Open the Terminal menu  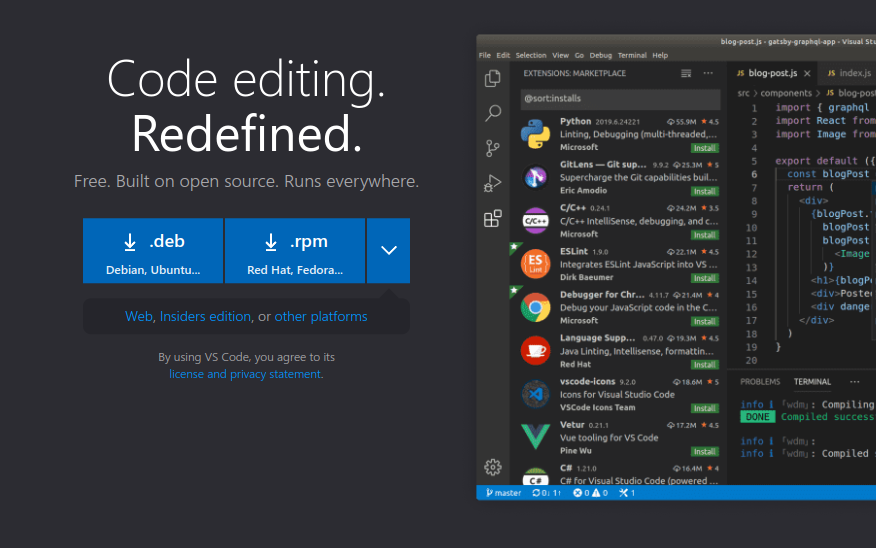tap(632, 55)
